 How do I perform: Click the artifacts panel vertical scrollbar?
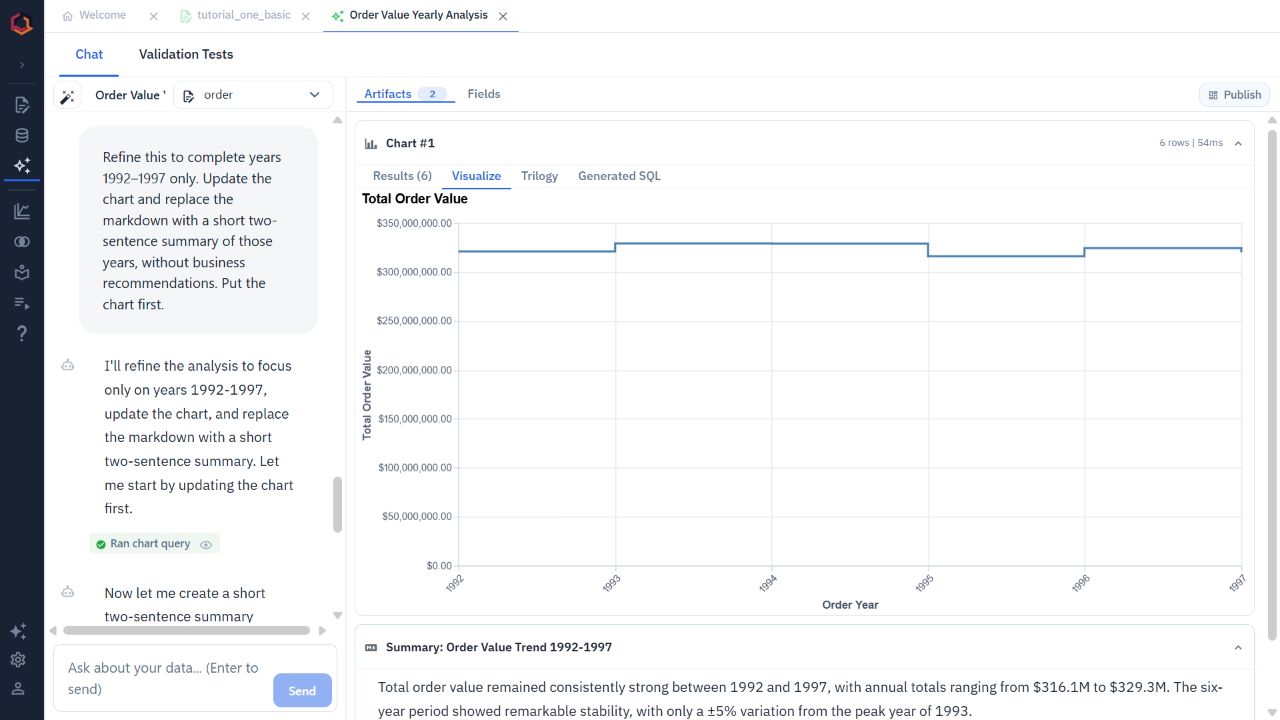point(1272,385)
